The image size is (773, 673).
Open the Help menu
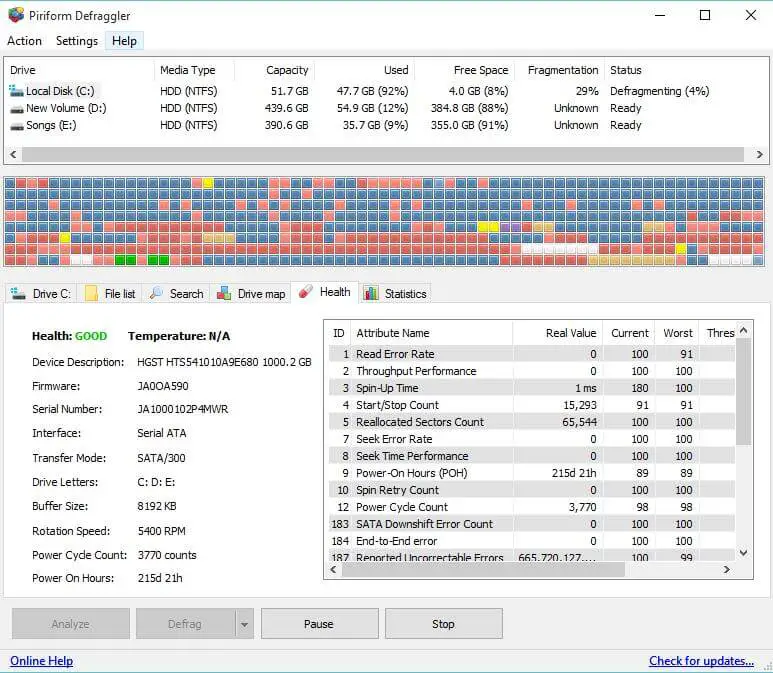(124, 41)
